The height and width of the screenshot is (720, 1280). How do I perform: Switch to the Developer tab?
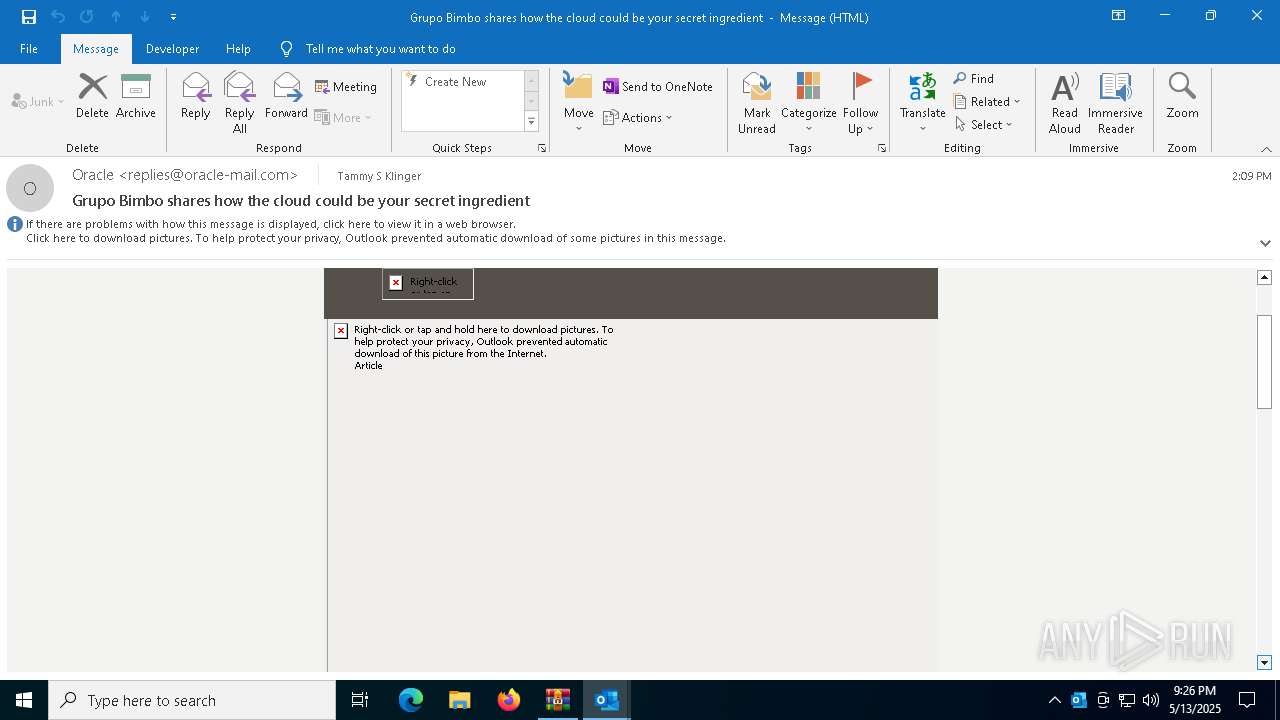pos(172,49)
